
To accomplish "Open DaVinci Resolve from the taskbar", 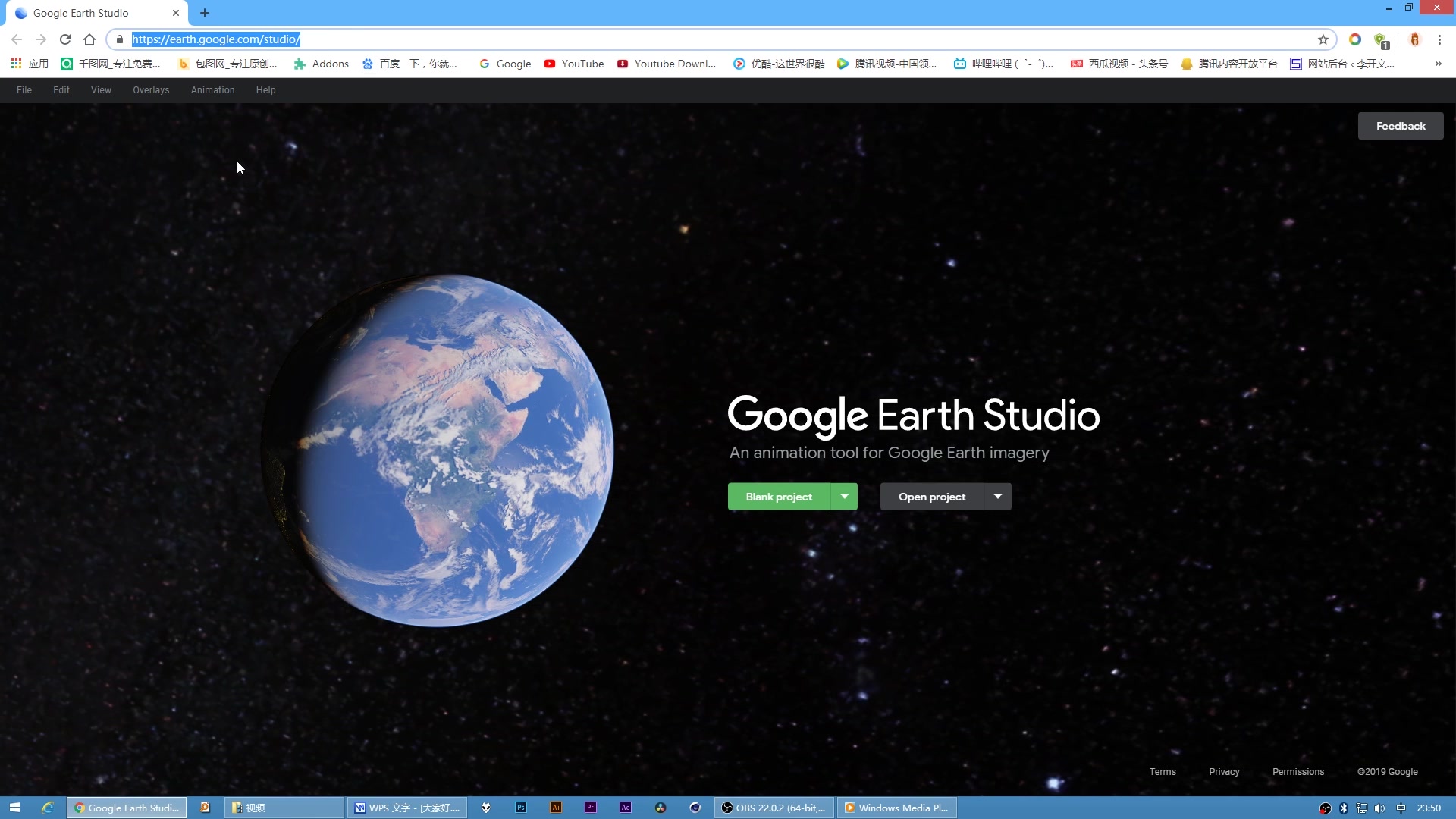I will click(661, 808).
